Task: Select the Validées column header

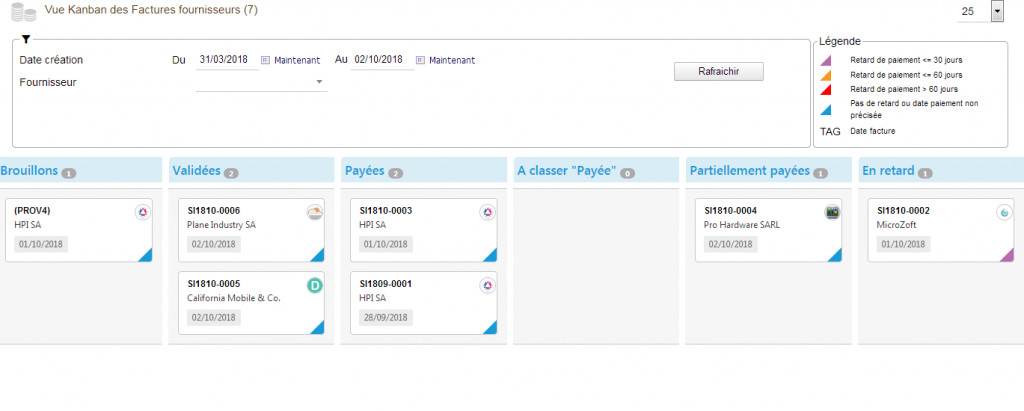Action: 196,171
